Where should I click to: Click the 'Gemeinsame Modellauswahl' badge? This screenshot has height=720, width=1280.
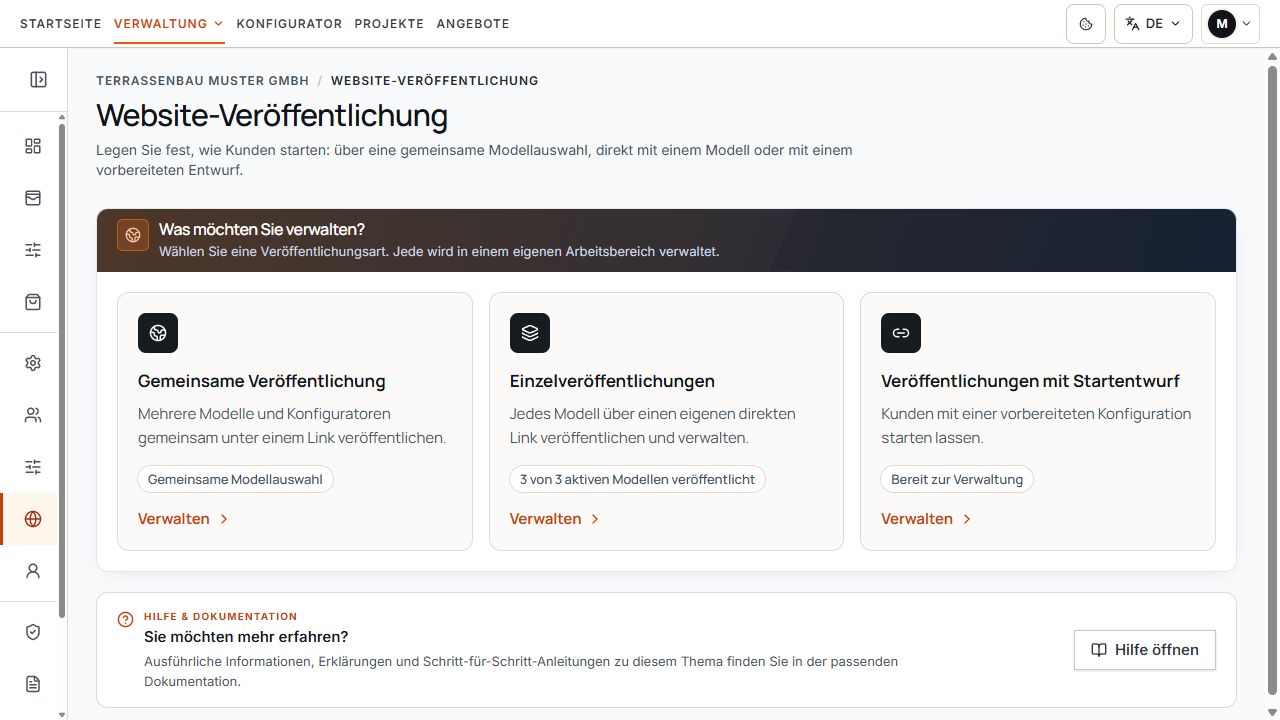(x=235, y=479)
